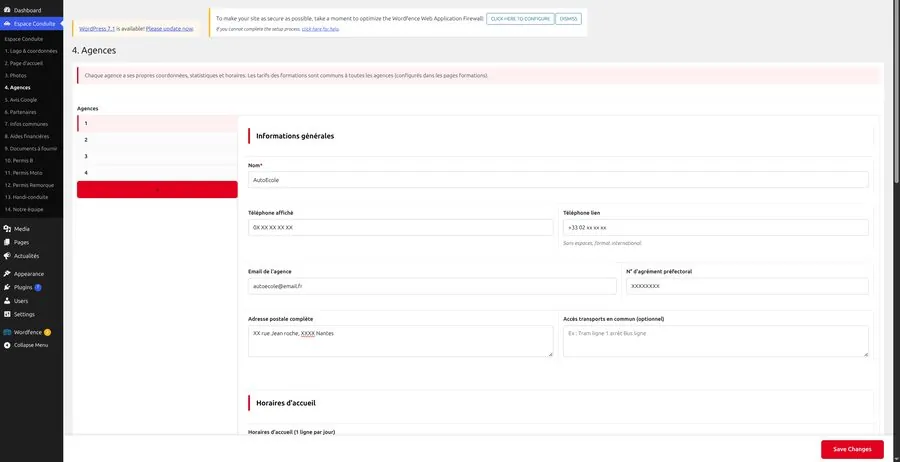Click the Email de l'agence field
This screenshot has height=462, width=900.
tap(432, 286)
